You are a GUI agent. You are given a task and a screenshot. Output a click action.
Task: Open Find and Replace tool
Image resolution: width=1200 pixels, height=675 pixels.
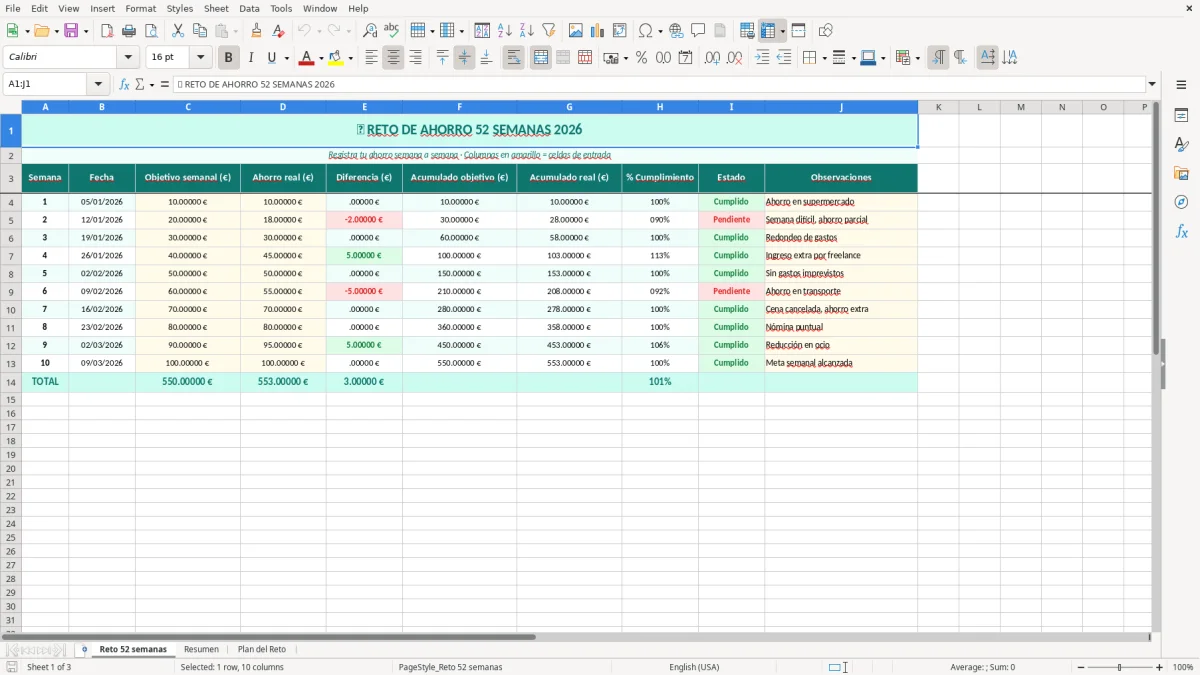pos(370,31)
